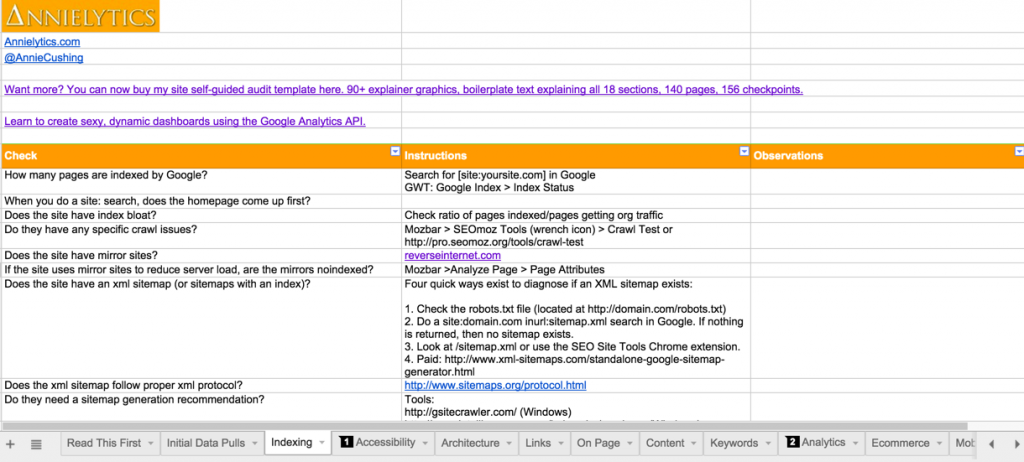This screenshot has width=1024, height=462.
Task: Select cell 'Do they have any specific crawl issues?'
Action: (201, 235)
